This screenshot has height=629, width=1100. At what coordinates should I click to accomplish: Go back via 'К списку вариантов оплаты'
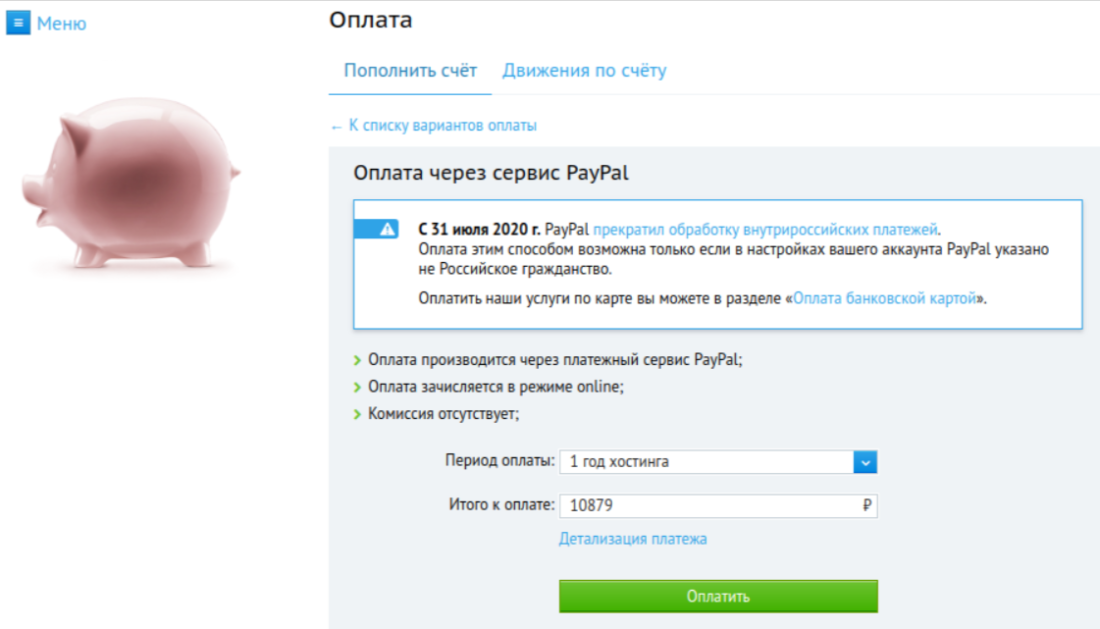(434, 126)
